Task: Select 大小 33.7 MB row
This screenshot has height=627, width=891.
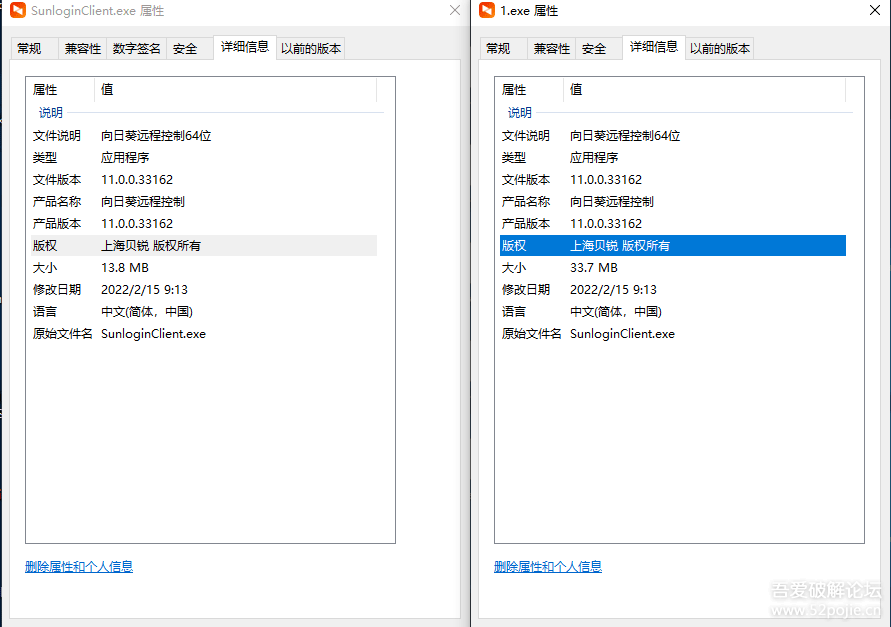Action: 673,268
